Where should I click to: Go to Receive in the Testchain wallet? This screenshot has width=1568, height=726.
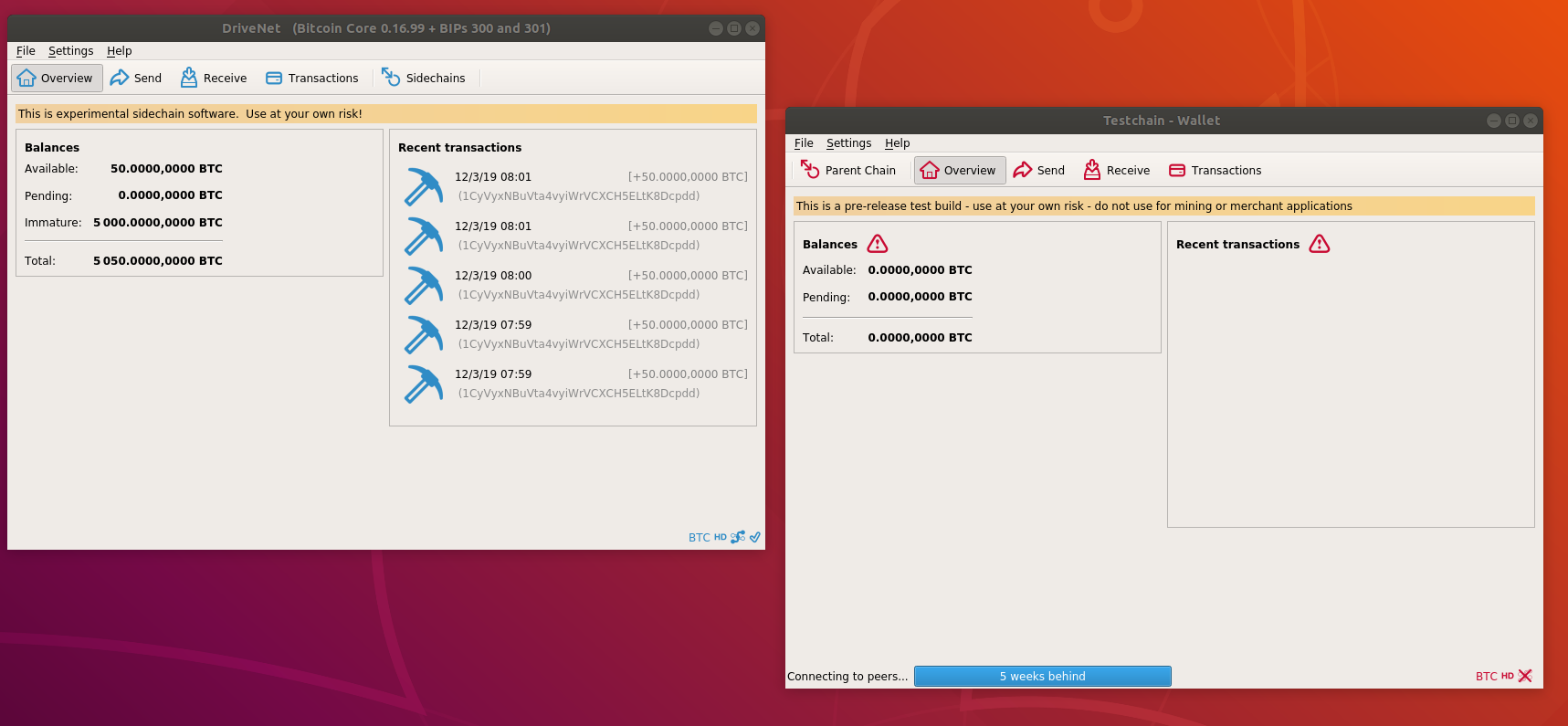point(1117,170)
